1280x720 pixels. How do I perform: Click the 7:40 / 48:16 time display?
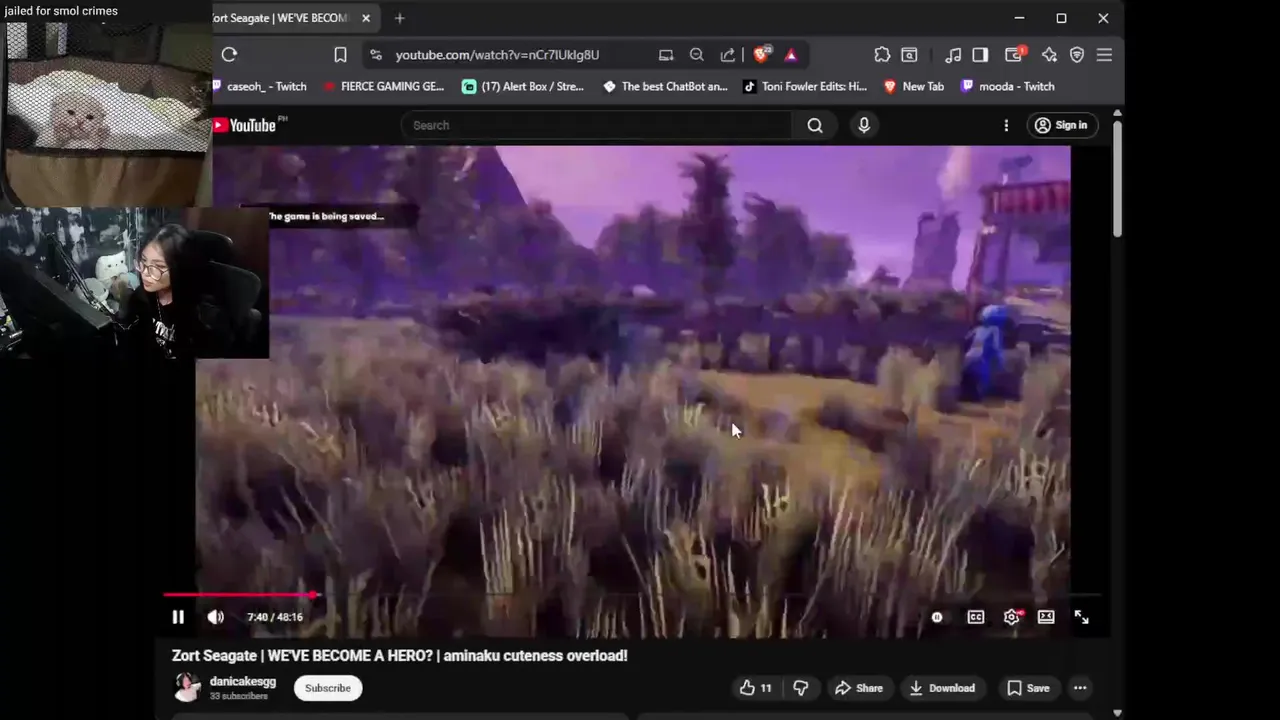(x=275, y=617)
